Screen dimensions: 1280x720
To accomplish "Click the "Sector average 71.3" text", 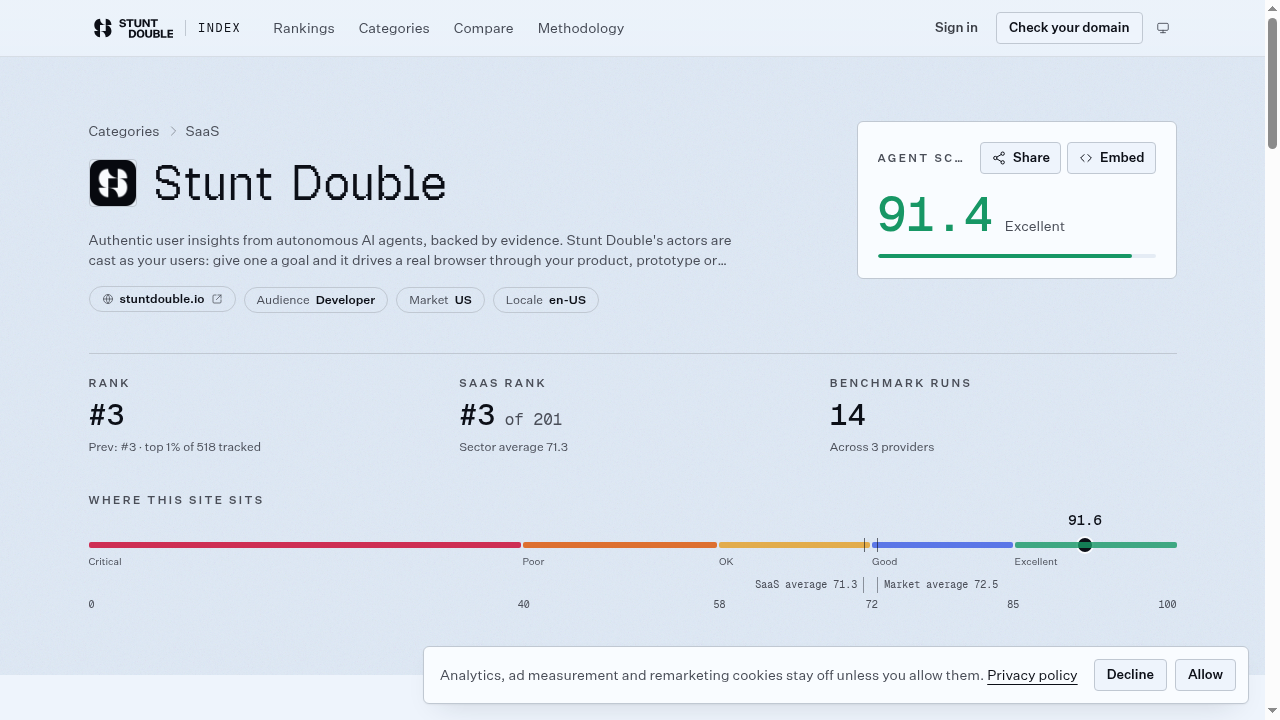I will coord(514,447).
